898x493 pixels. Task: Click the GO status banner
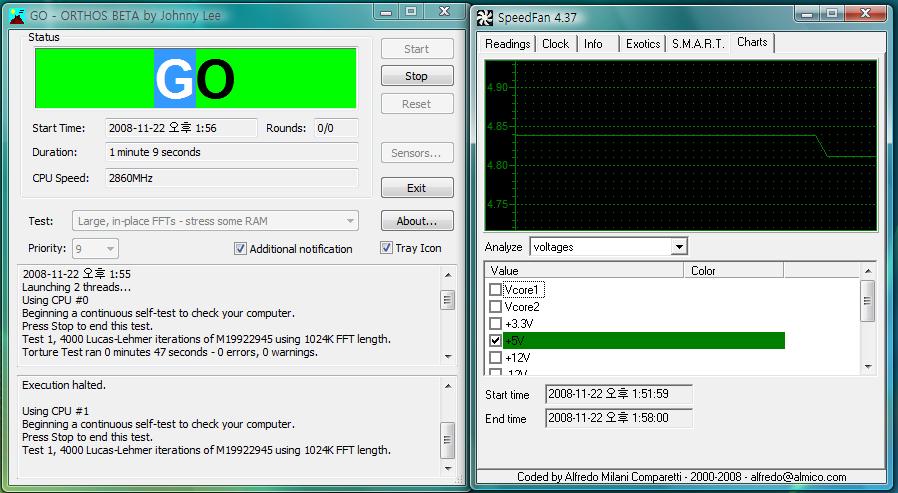tap(196, 78)
